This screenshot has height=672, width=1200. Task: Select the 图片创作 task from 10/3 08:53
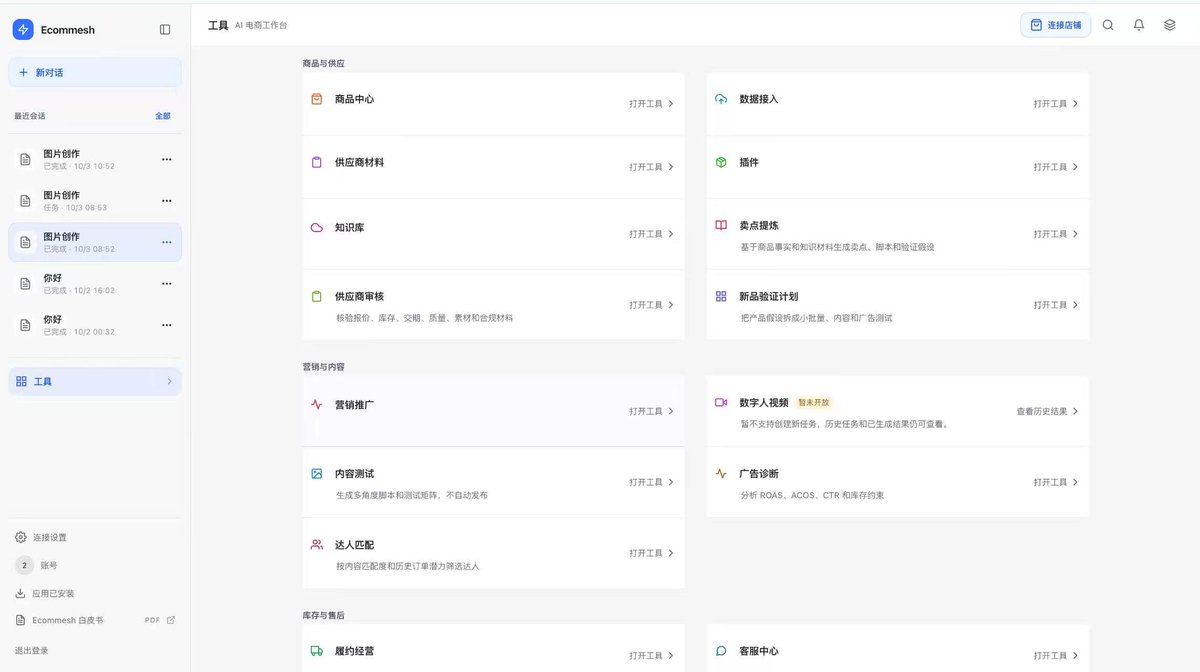click(95, 200)
